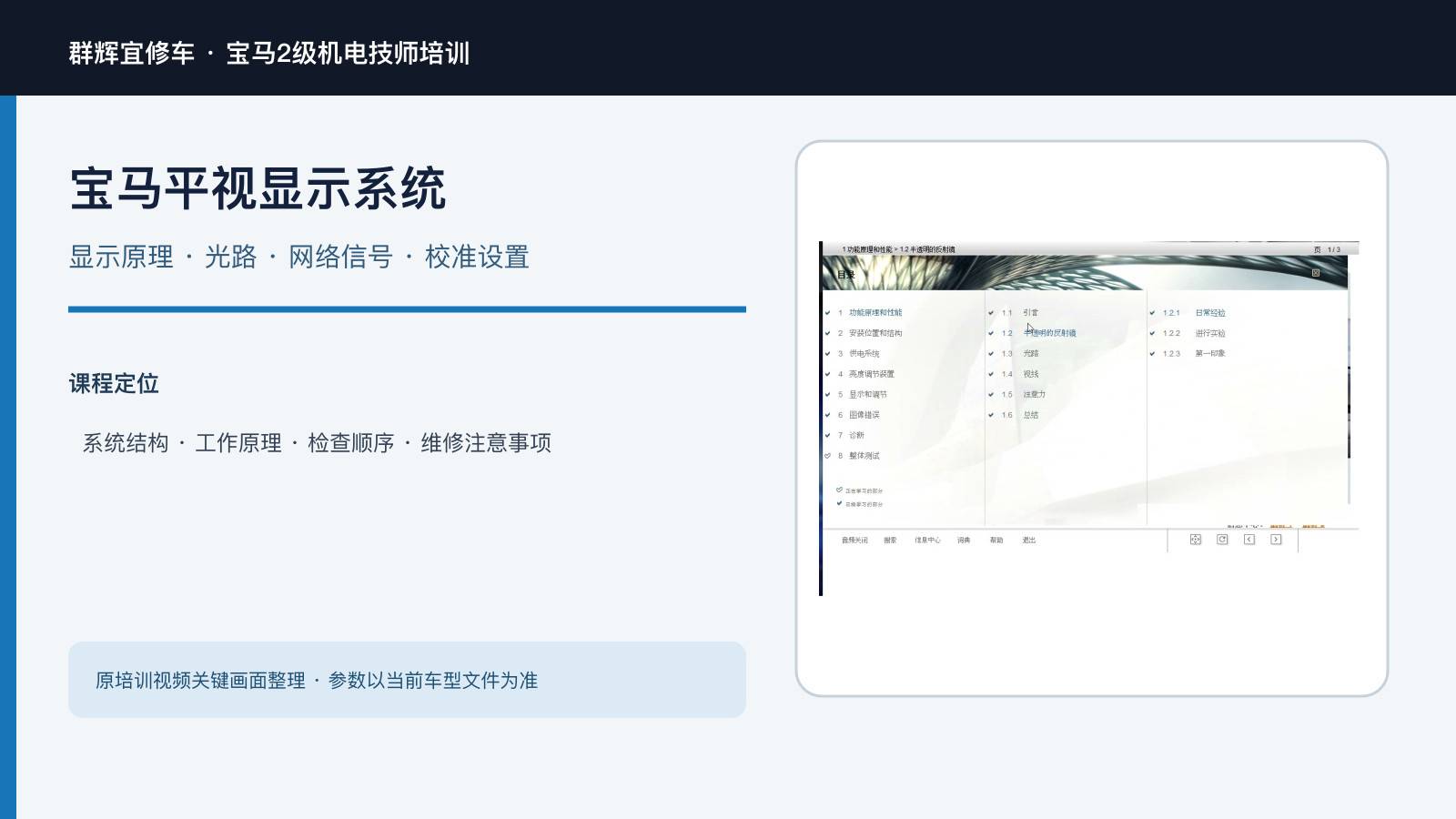Open section 1.2 半透明的反射镜

(x=1039, y=333)
